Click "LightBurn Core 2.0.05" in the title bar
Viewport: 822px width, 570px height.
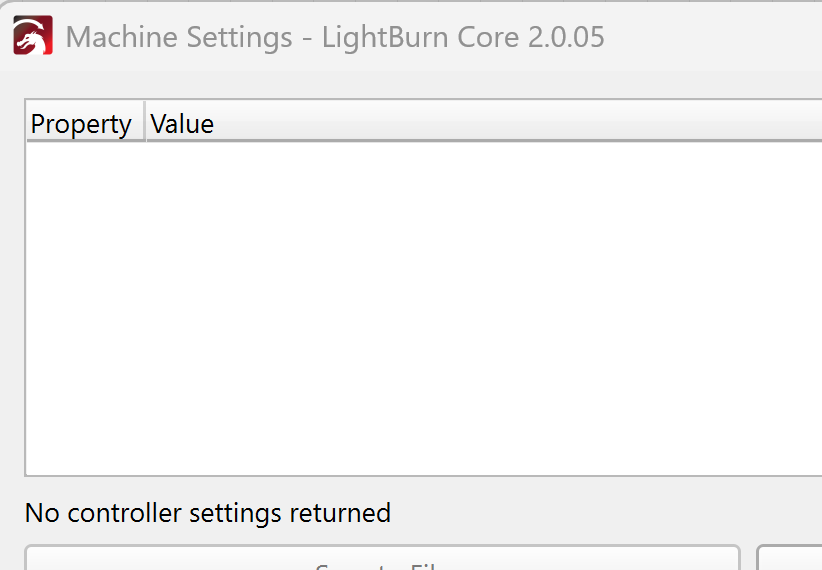point(463,38)
